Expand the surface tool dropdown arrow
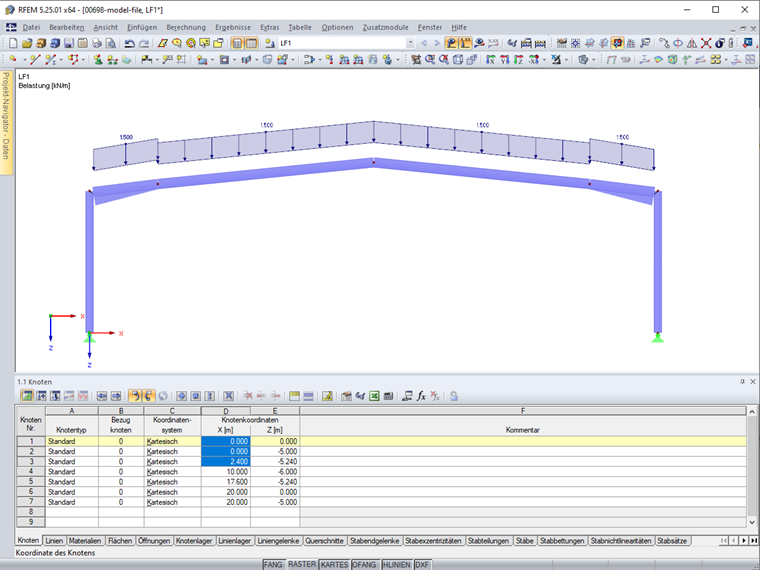 coord(212,60)
